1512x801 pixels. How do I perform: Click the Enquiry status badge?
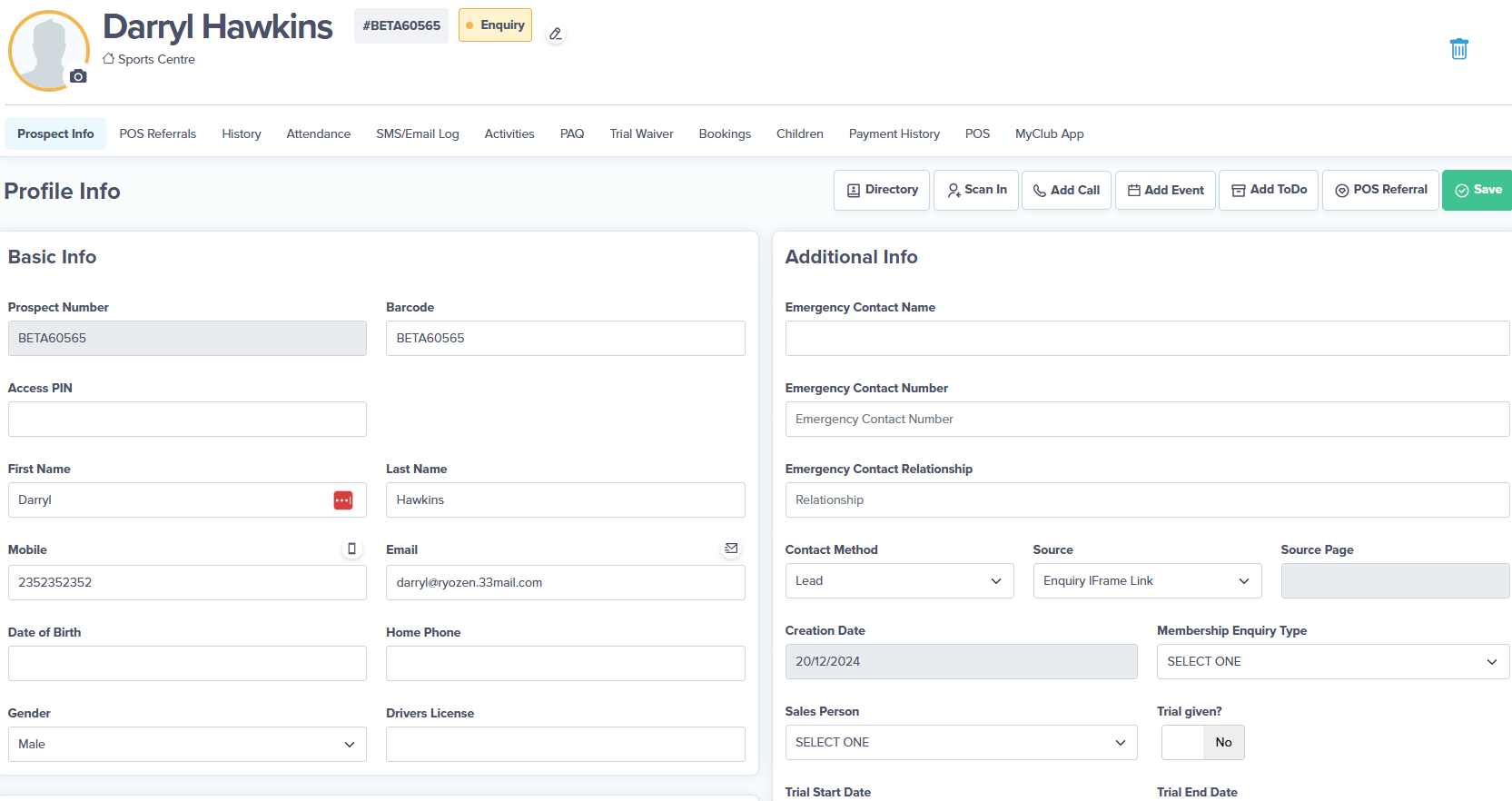tap(495, 25)
